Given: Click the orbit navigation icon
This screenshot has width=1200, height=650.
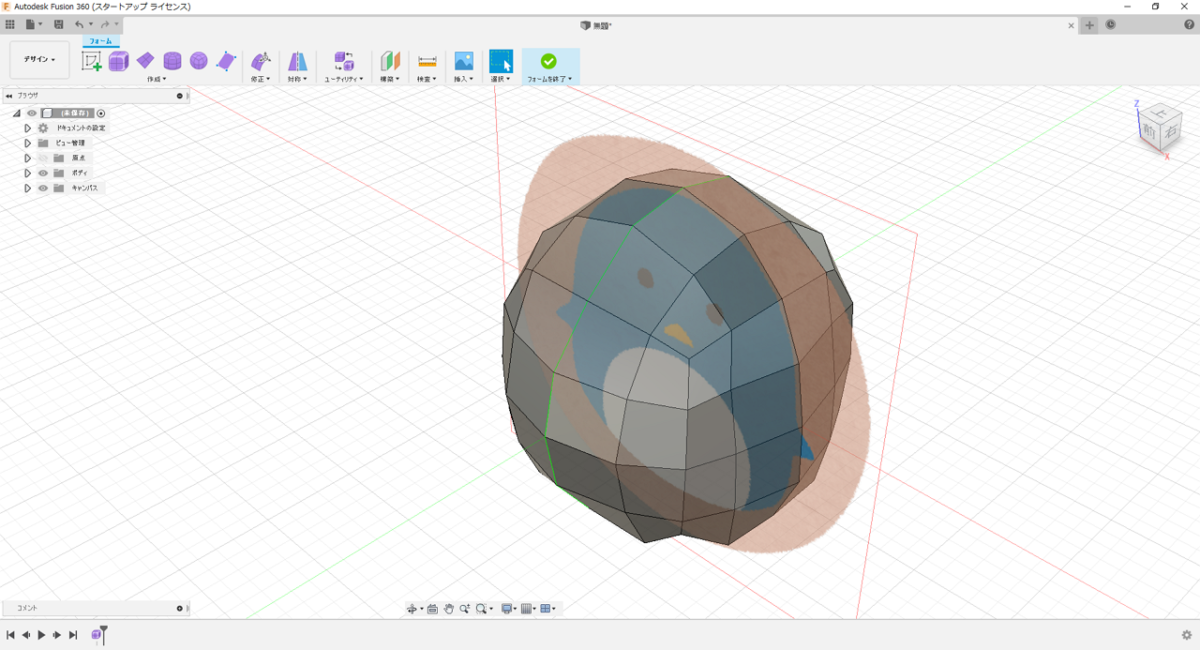Looking at the screenshot, I should click(x=413, y=608).
